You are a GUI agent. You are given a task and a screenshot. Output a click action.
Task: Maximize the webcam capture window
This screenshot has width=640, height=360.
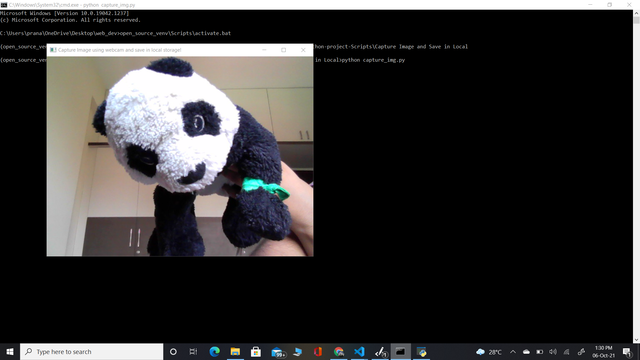pos(284,50)
